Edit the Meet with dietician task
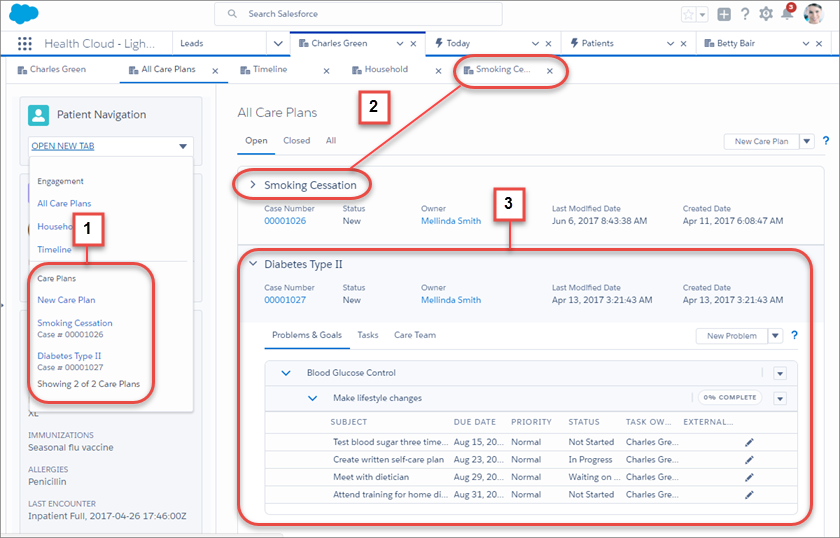 749,477
